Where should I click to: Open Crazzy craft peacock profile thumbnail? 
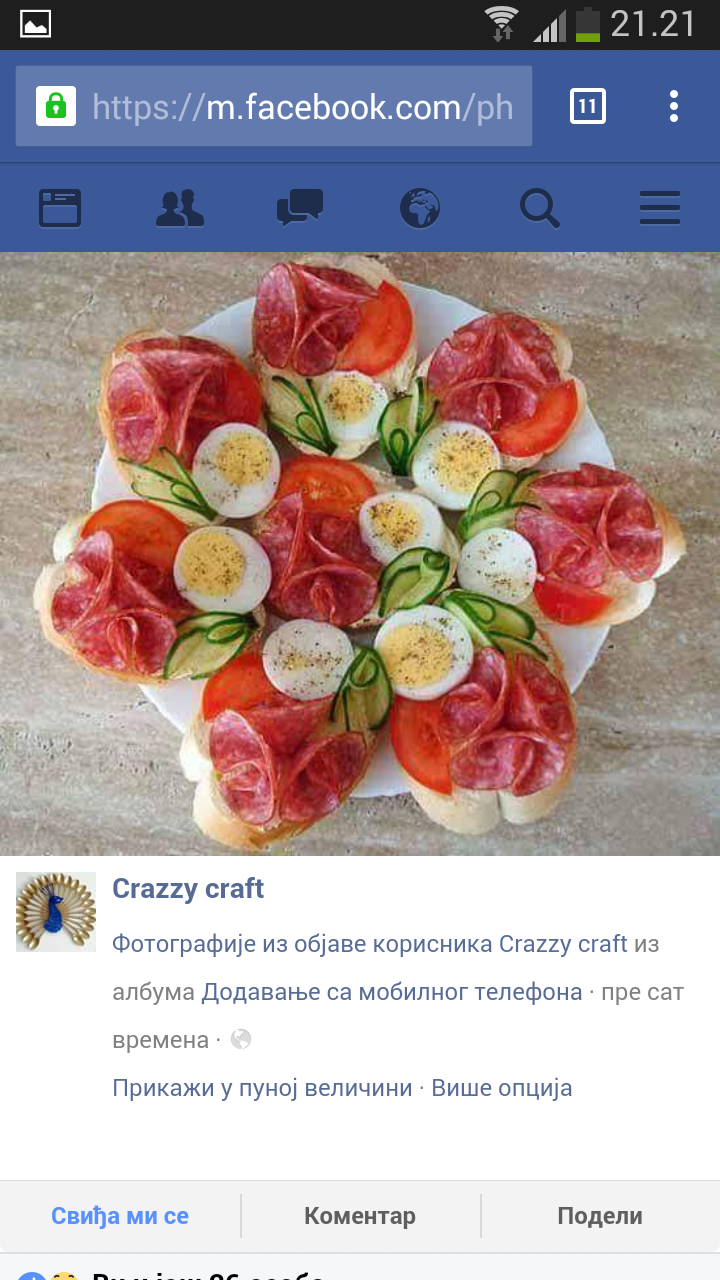56,912
